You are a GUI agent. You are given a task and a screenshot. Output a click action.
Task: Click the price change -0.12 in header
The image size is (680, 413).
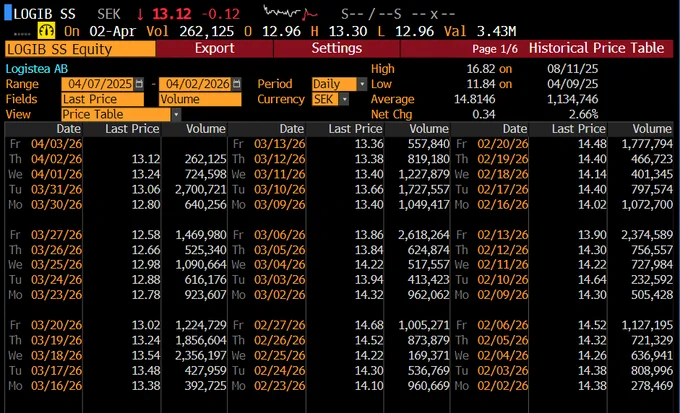point(220,14)
